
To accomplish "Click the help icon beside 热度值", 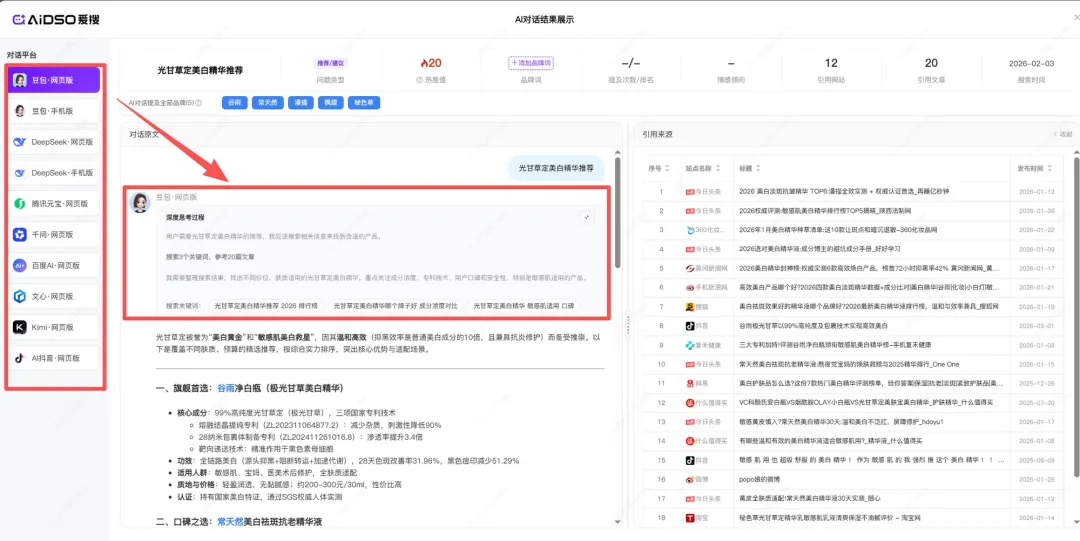I will click(419, 79).
